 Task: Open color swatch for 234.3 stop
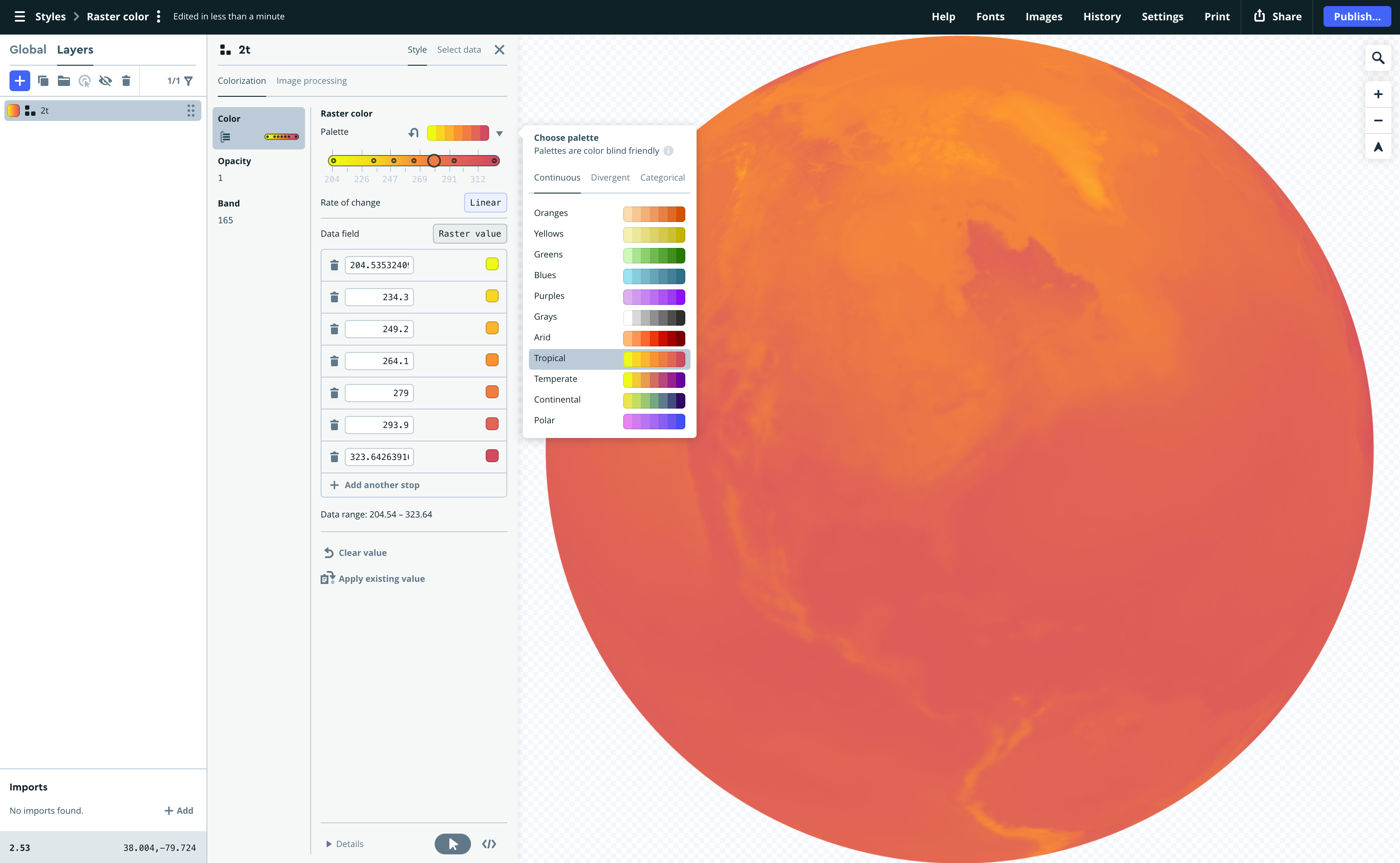[492, 296]
